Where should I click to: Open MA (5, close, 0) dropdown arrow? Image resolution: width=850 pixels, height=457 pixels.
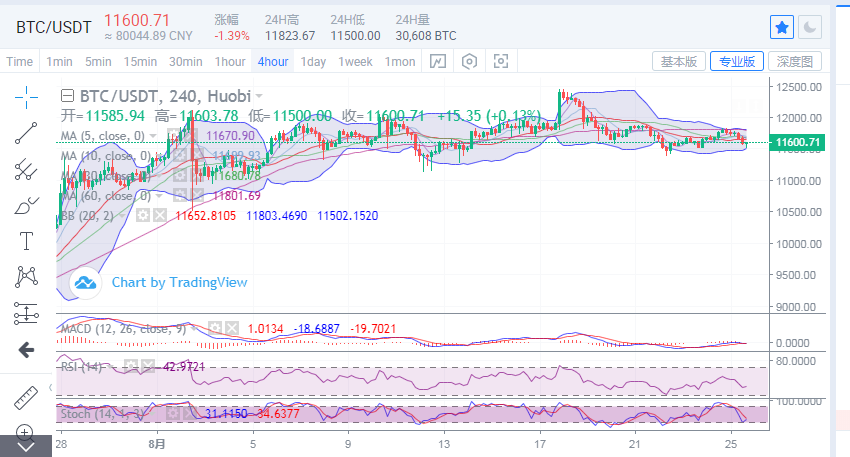coord(153,136)
